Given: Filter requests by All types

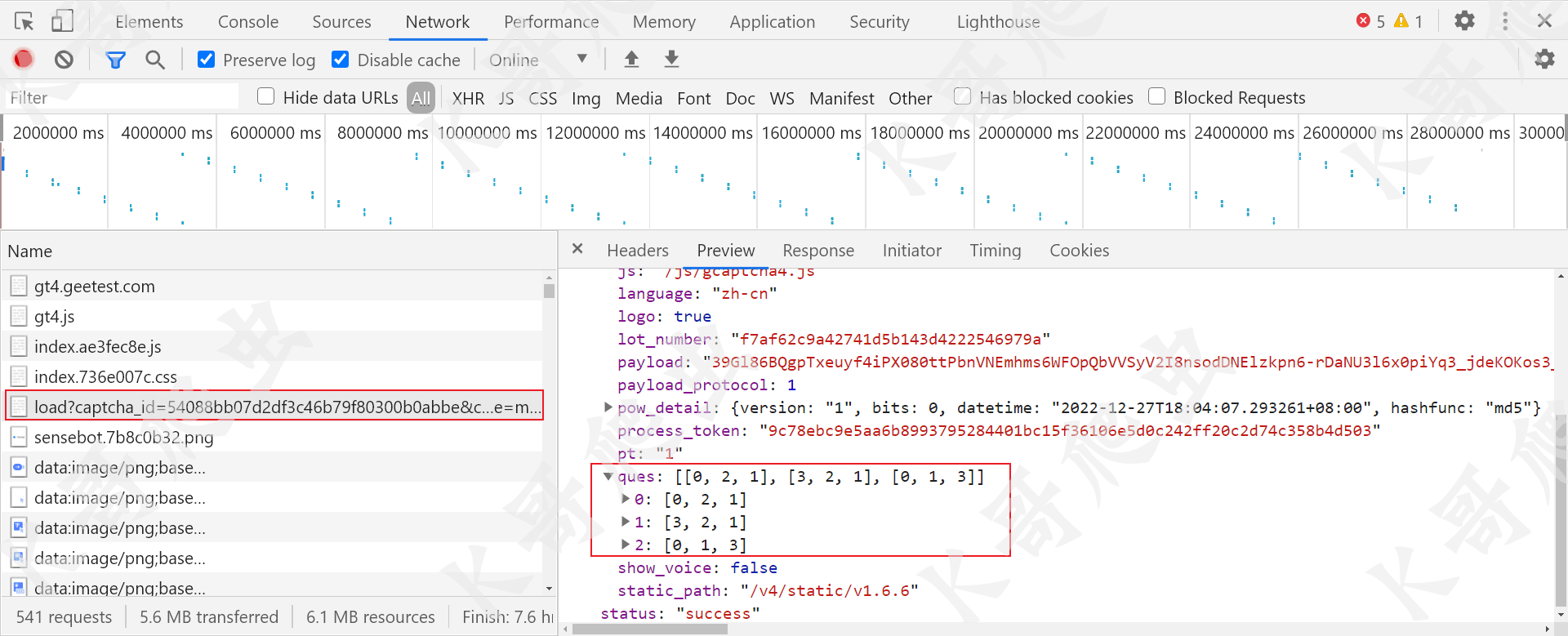Looking at the screenshot, I should (421, 98).
